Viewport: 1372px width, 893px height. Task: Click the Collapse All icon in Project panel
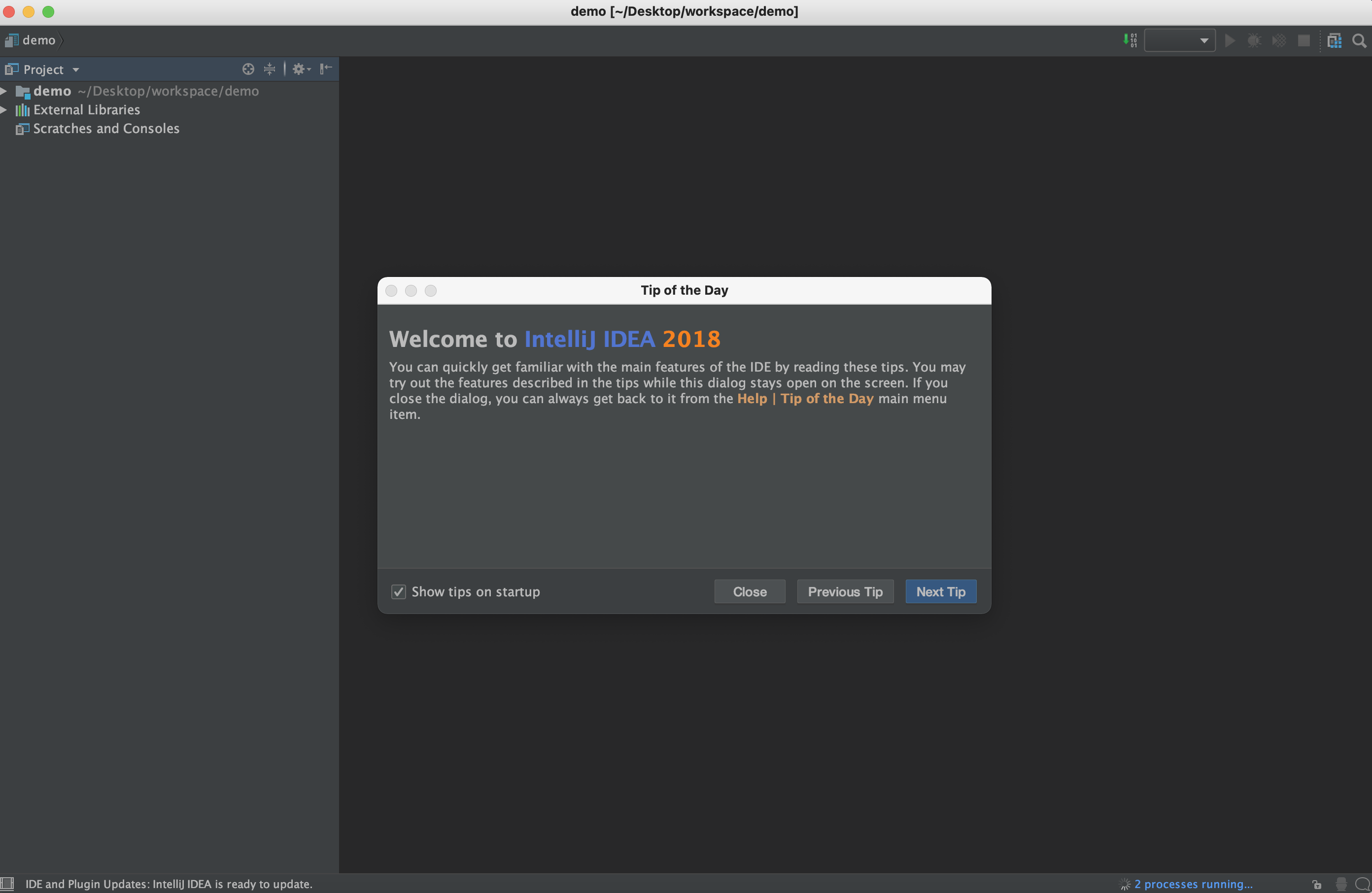pyautogui.click(x=269, y=69)
